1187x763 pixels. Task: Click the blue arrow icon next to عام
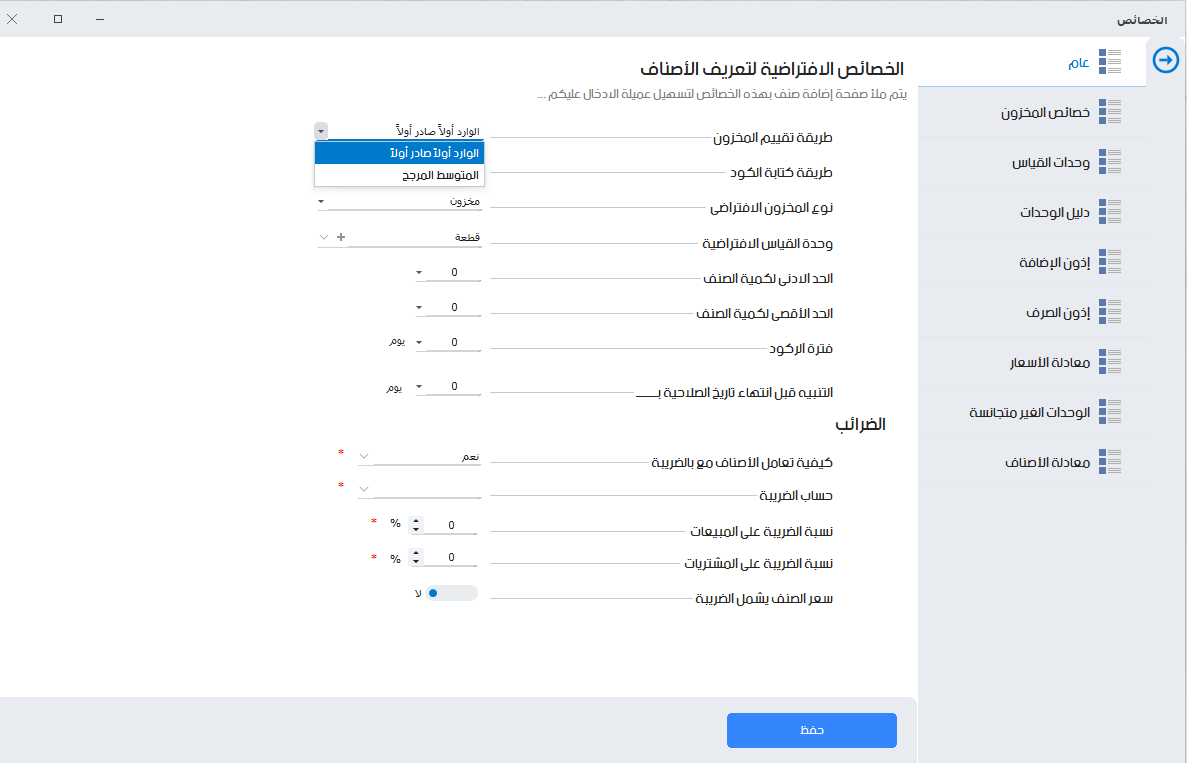(x=1165, y=59)
